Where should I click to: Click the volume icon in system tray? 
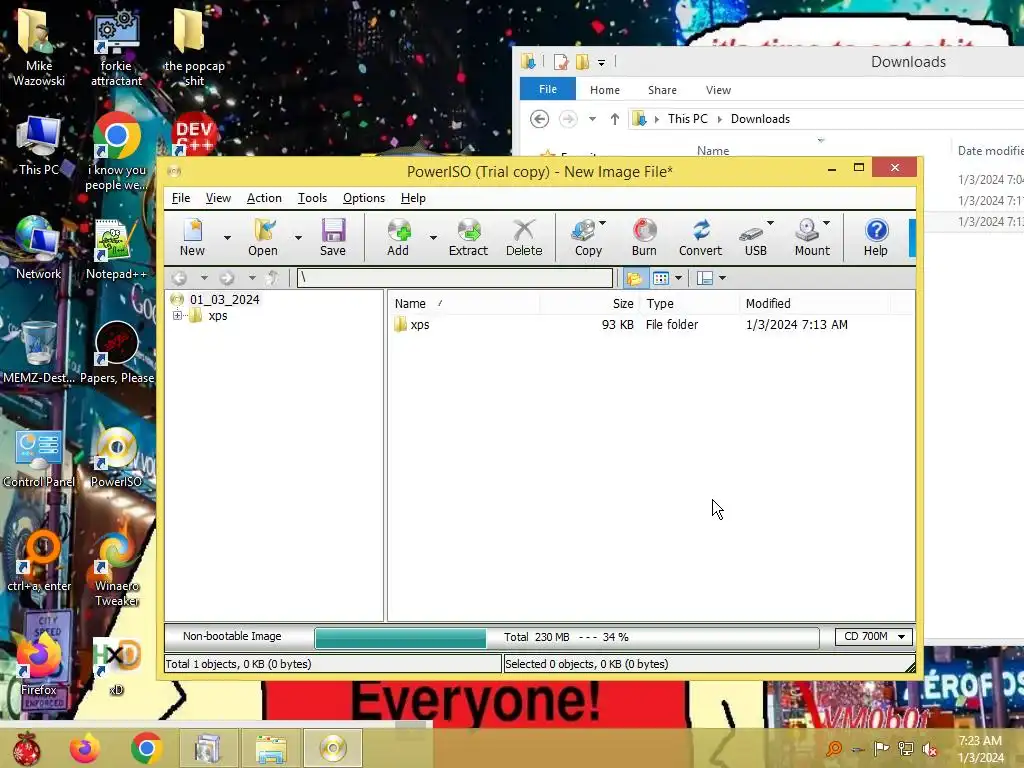click(929, 749)
